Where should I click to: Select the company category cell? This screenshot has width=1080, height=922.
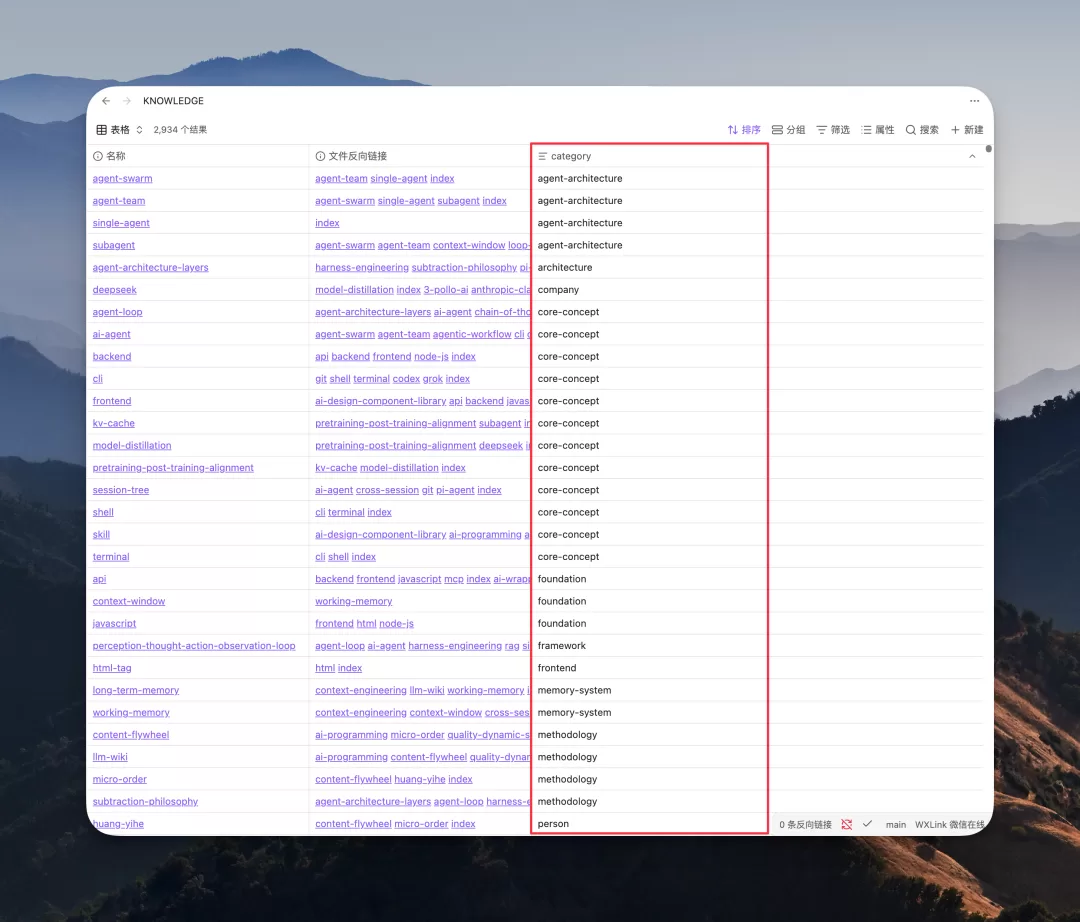click(x=650, y=290)
